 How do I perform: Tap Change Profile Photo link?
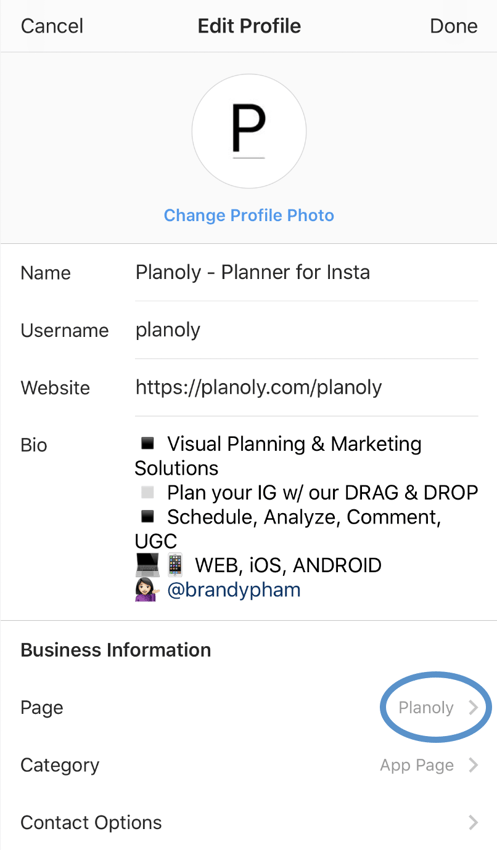249,215
